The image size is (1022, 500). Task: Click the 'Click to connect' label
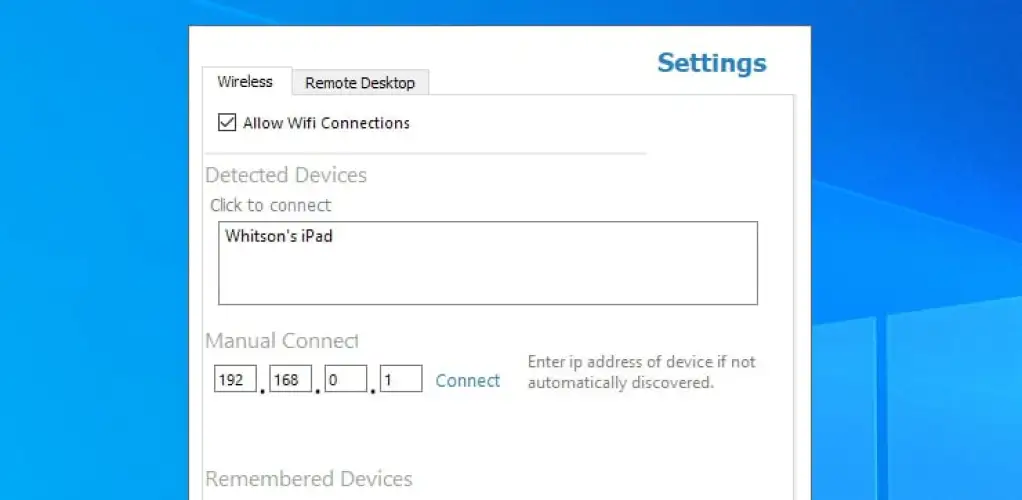coord(270,205)
